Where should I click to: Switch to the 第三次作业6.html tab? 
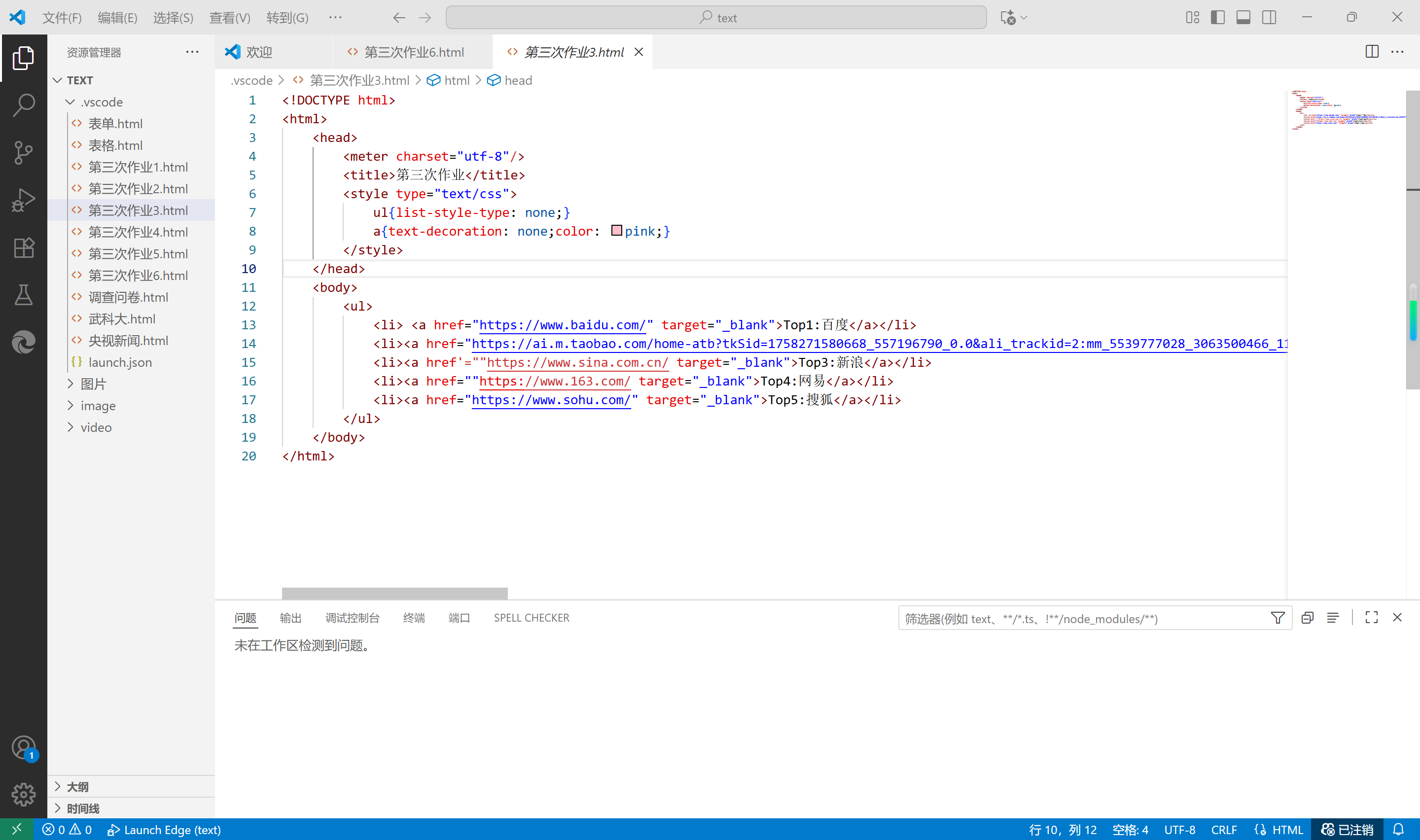point(413,52)
